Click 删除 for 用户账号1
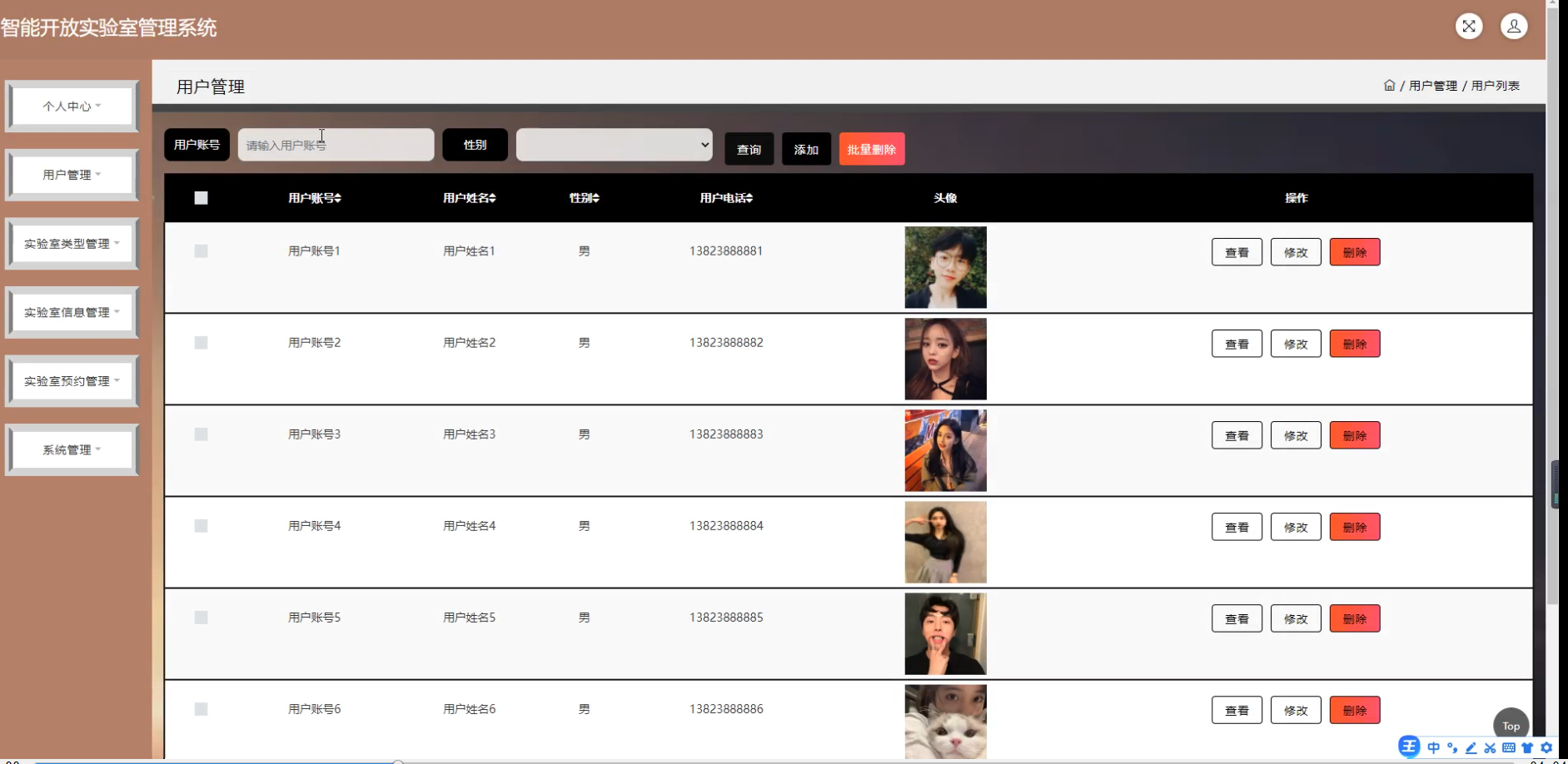1568x764 pixels. click(x=1355, y=252)
